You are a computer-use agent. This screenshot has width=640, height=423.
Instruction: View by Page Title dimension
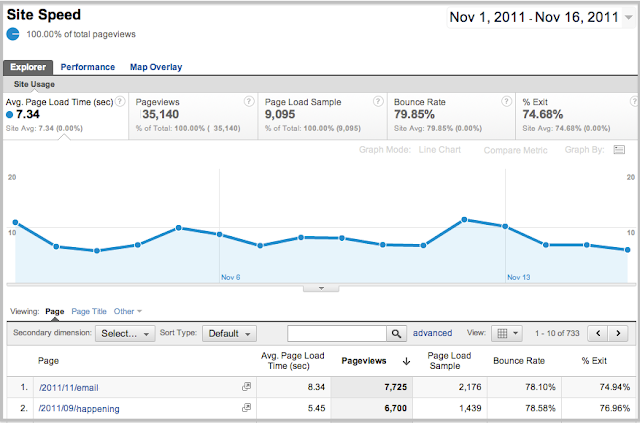(89, 312)
